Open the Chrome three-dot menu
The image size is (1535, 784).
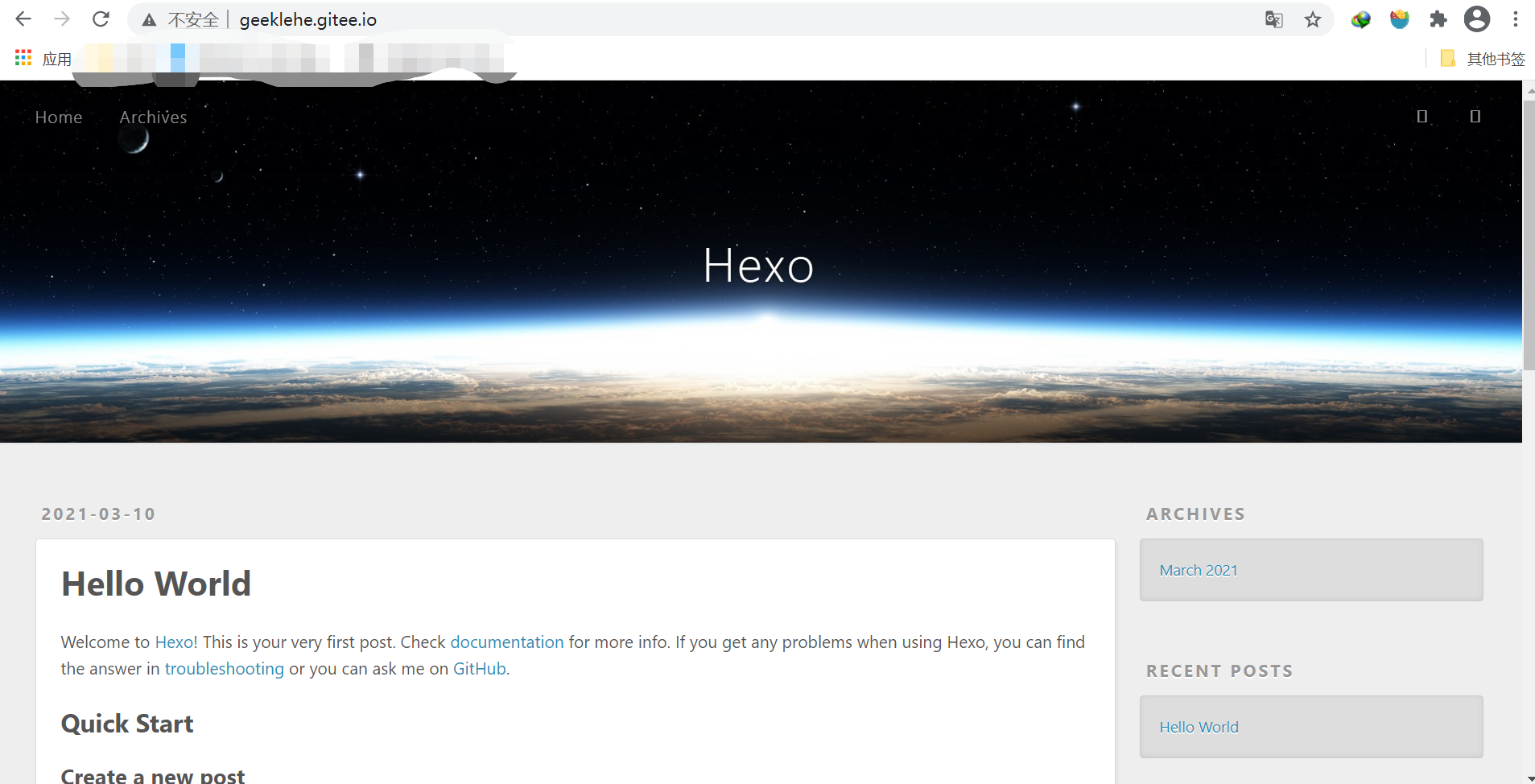(x=1516, y=19)
